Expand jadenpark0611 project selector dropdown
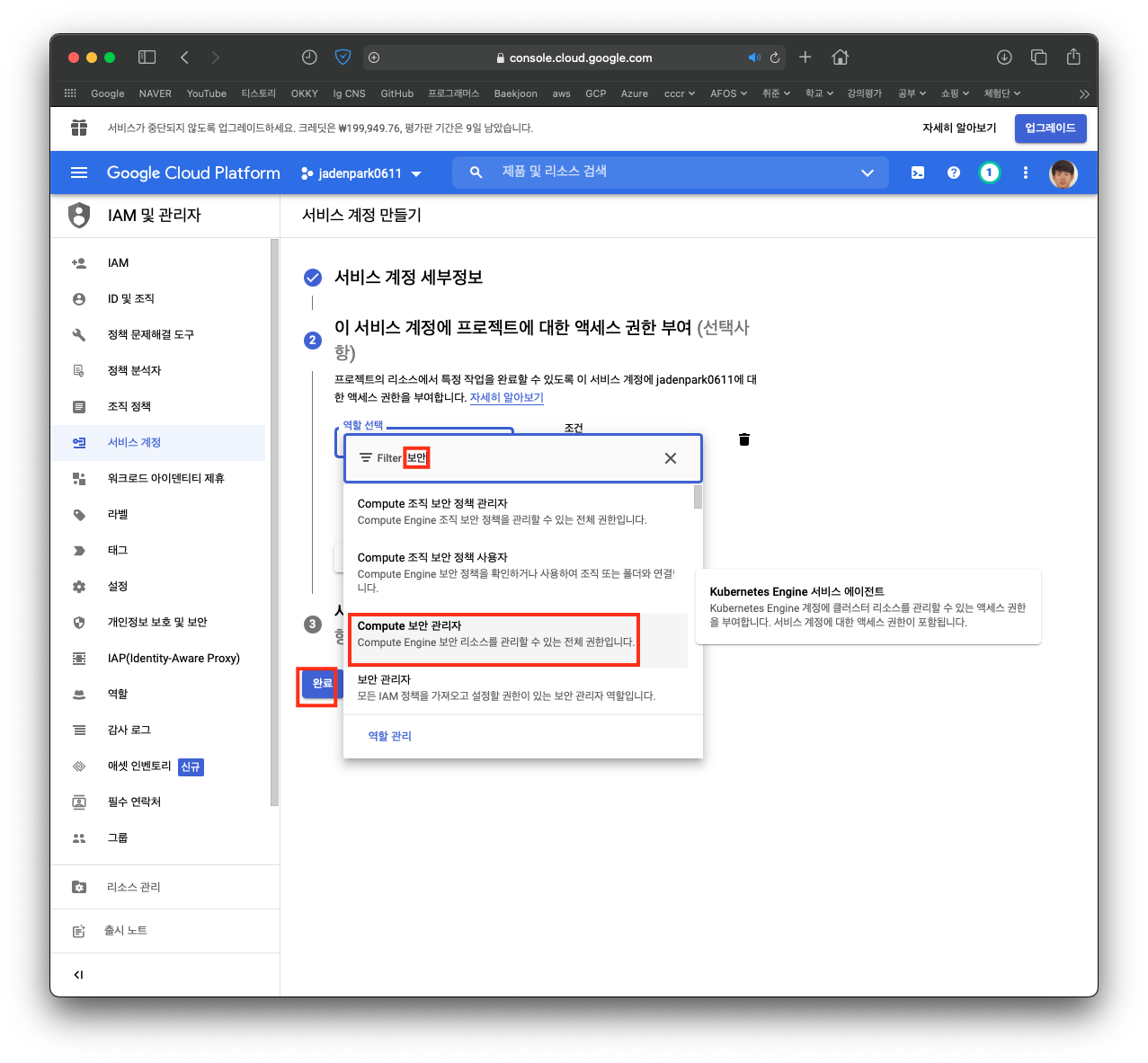 (x=361, y=173)
